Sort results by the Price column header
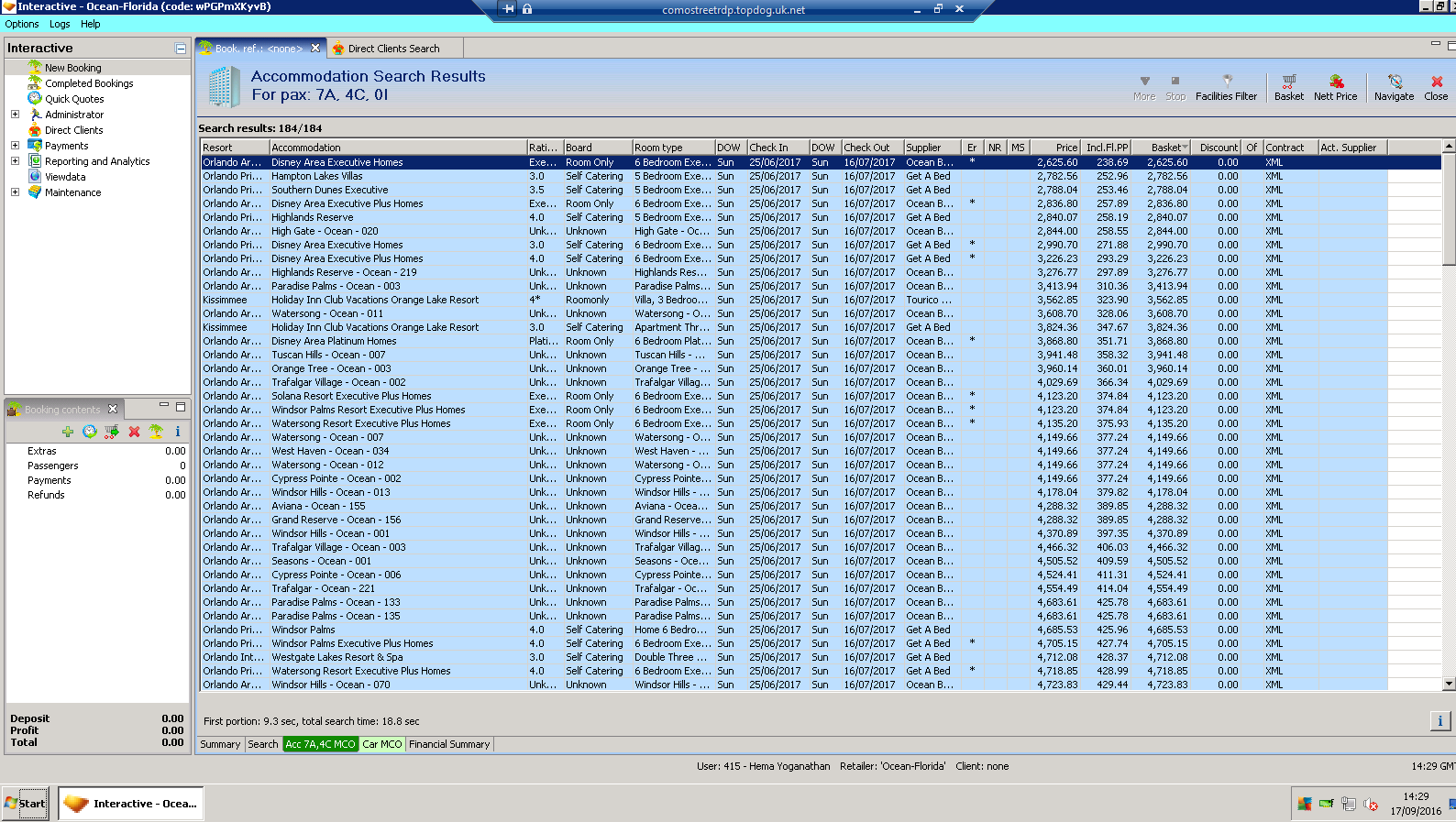Viewport: 1456px width, 822px height. point(1055,148)
